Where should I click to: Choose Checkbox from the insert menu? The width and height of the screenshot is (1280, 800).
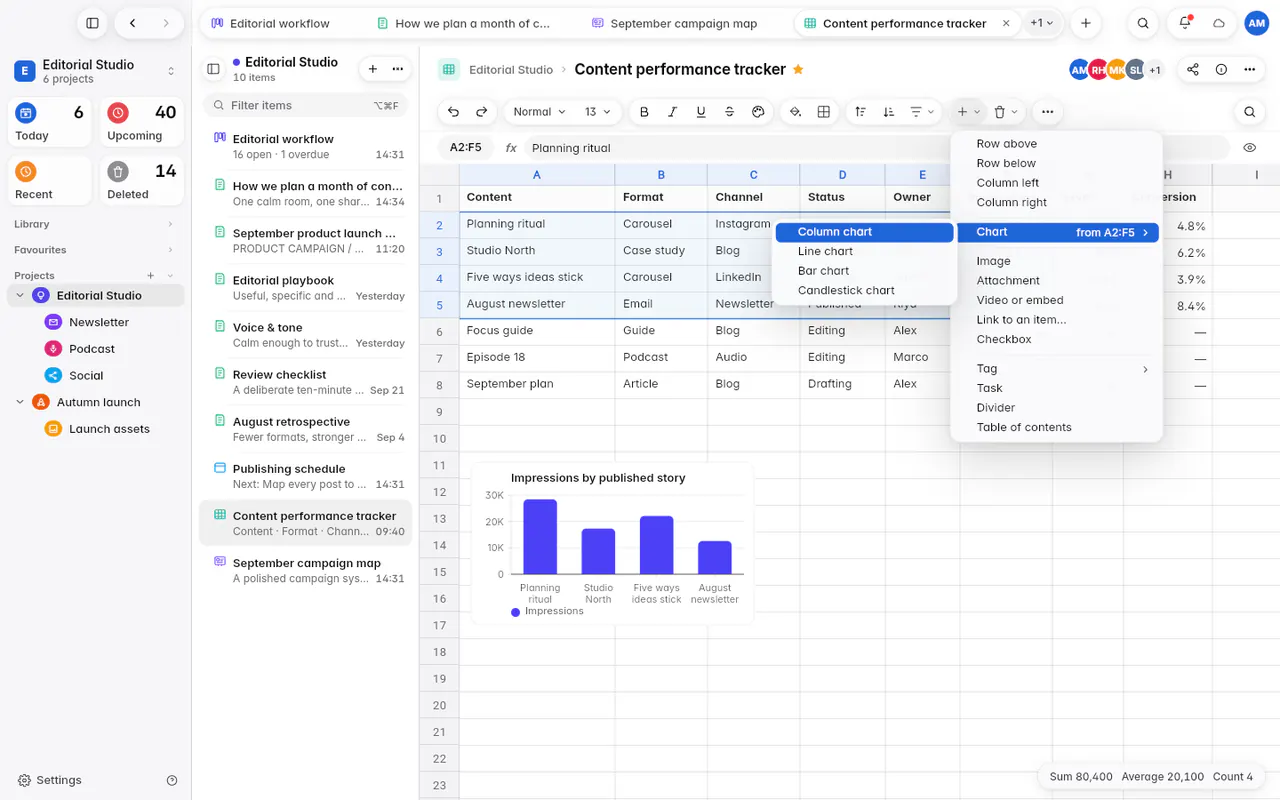(x=1056, y=339)
